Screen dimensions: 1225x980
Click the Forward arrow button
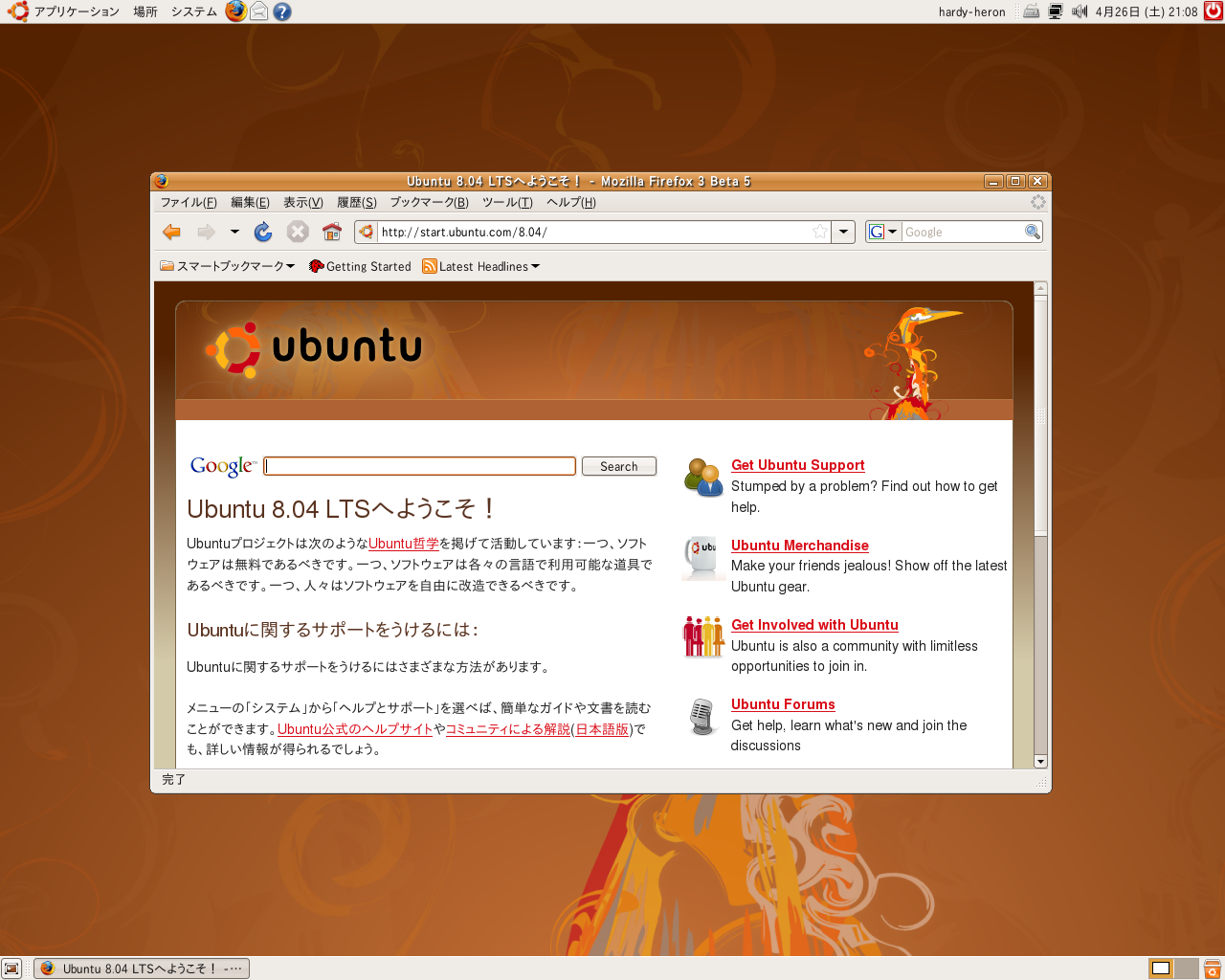(x=206, y=232)
